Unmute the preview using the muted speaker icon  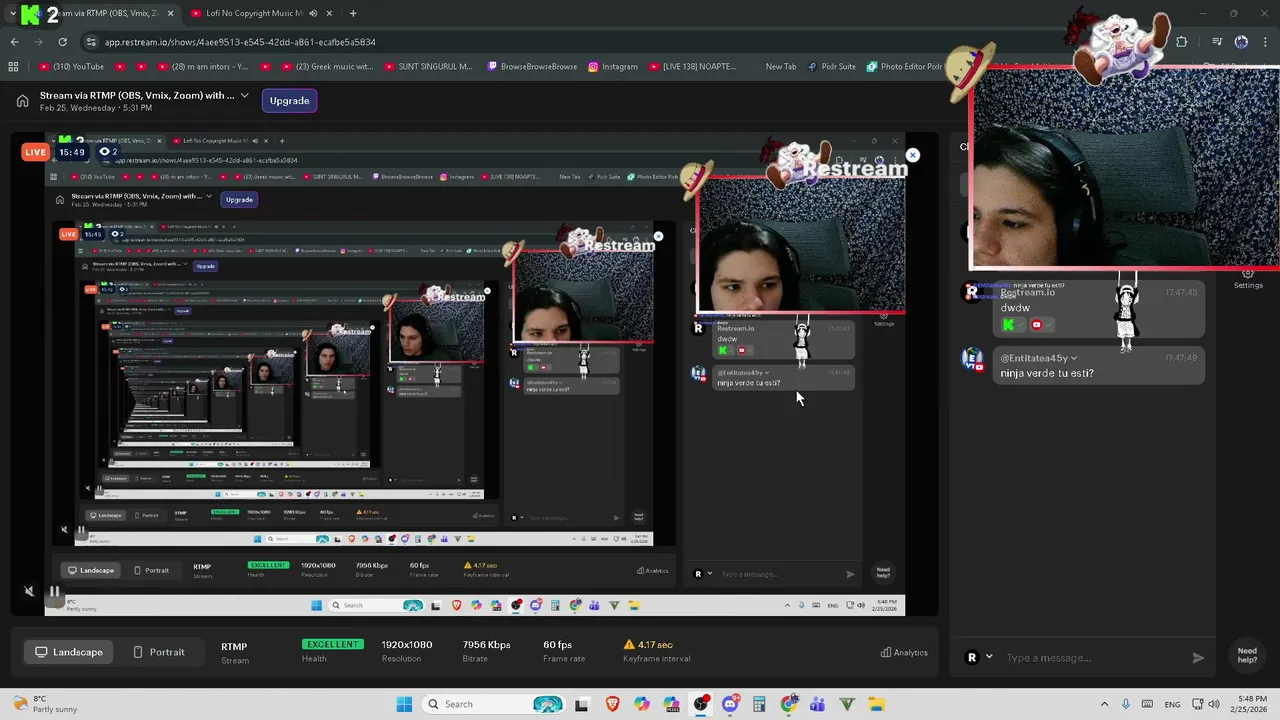[29, 591]
